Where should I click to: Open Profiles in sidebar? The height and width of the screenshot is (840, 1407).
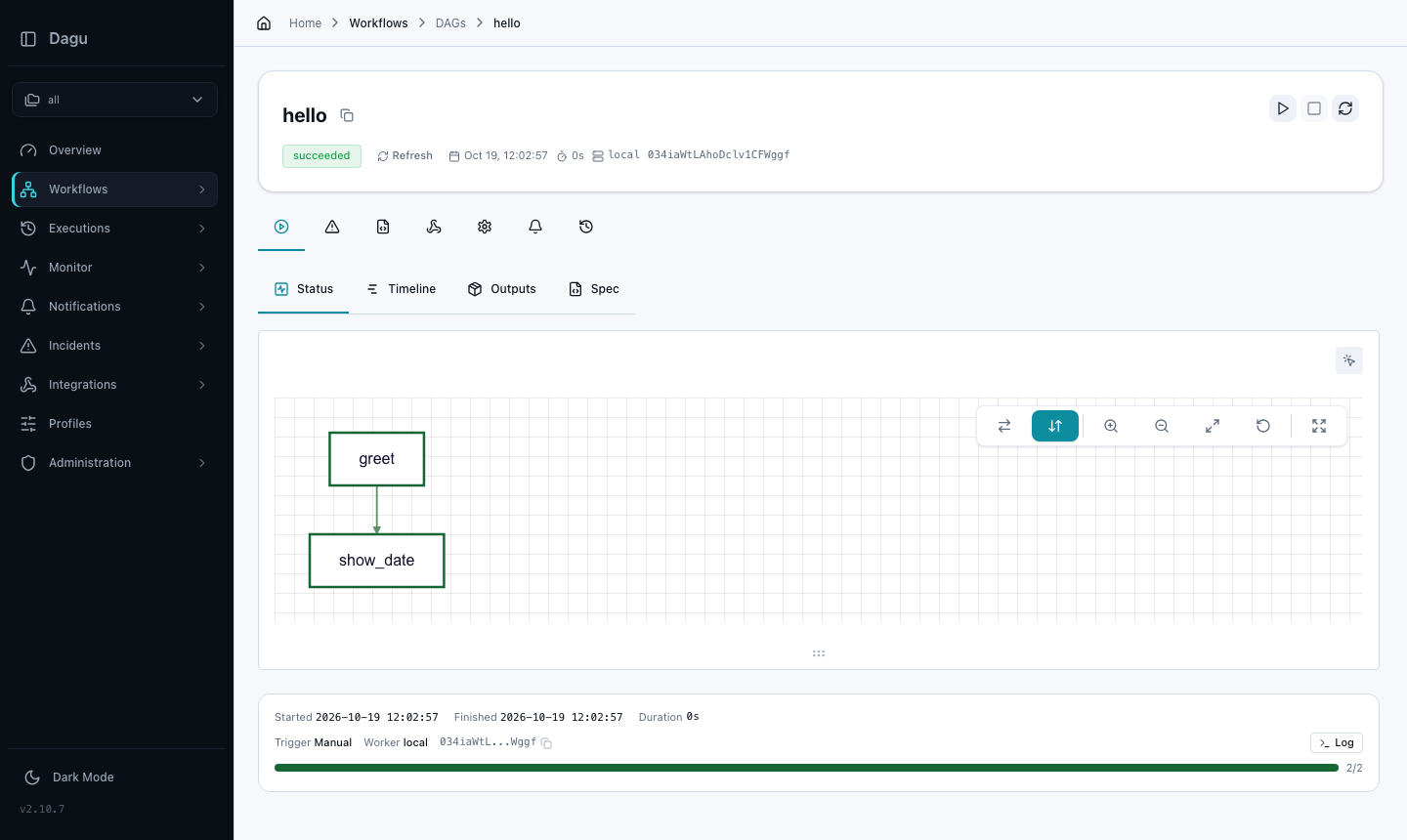[114, 424]
